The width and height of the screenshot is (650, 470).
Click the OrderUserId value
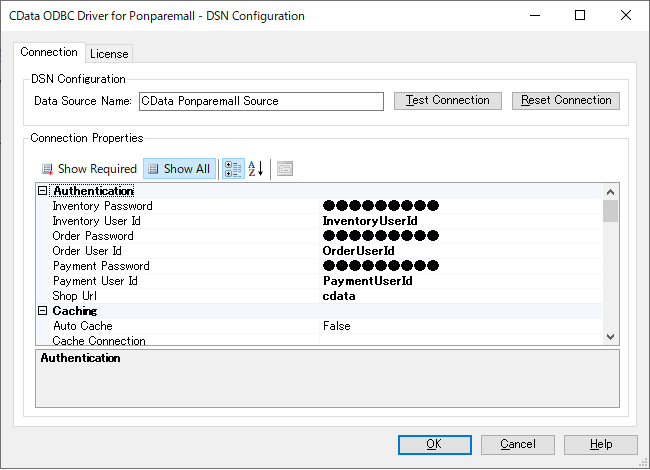click(x=358, y=251)
